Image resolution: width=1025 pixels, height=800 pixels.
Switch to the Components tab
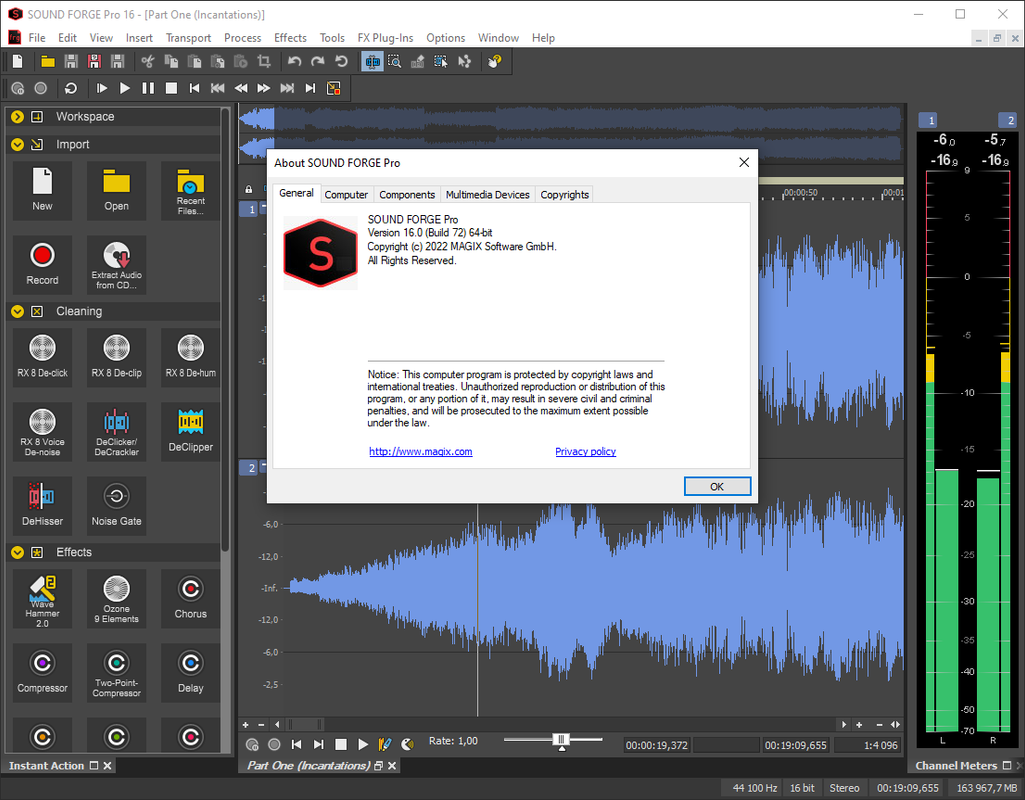[x=407, y=195]
